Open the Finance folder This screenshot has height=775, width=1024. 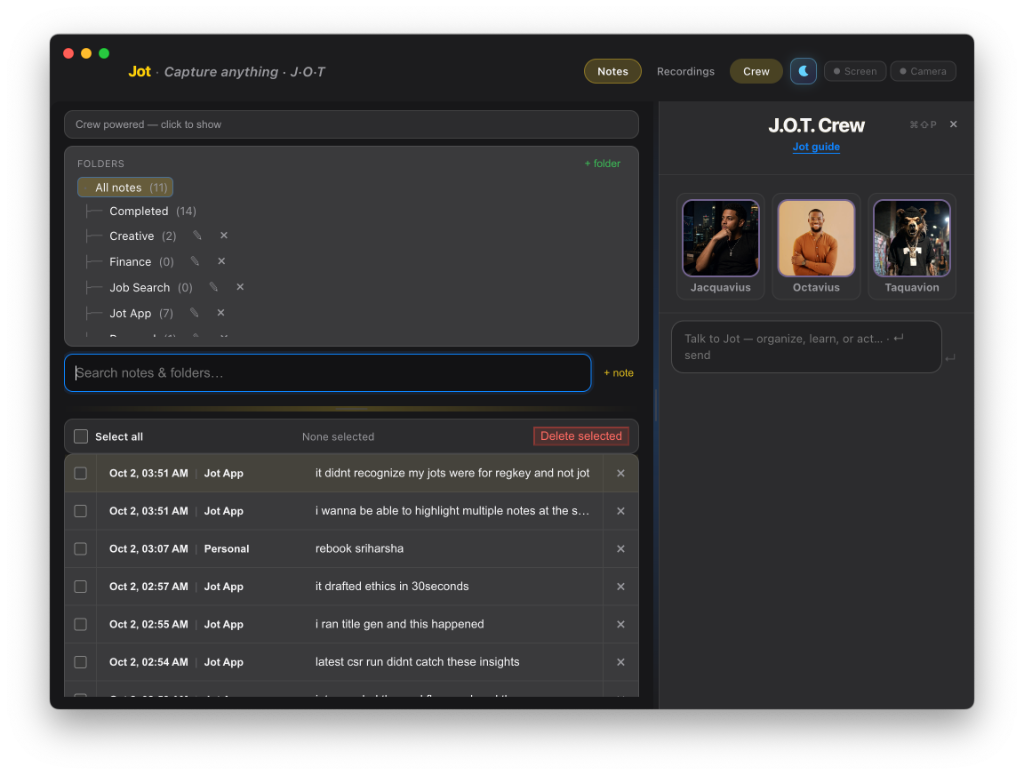click(x=141, y=262)
